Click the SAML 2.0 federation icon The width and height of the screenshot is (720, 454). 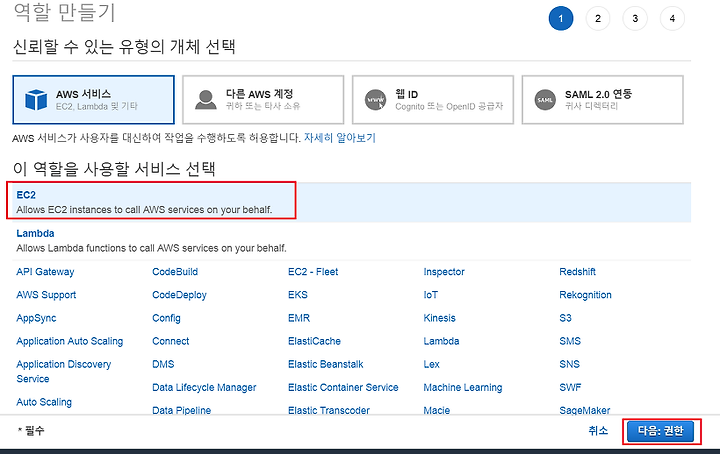[545, 100]
